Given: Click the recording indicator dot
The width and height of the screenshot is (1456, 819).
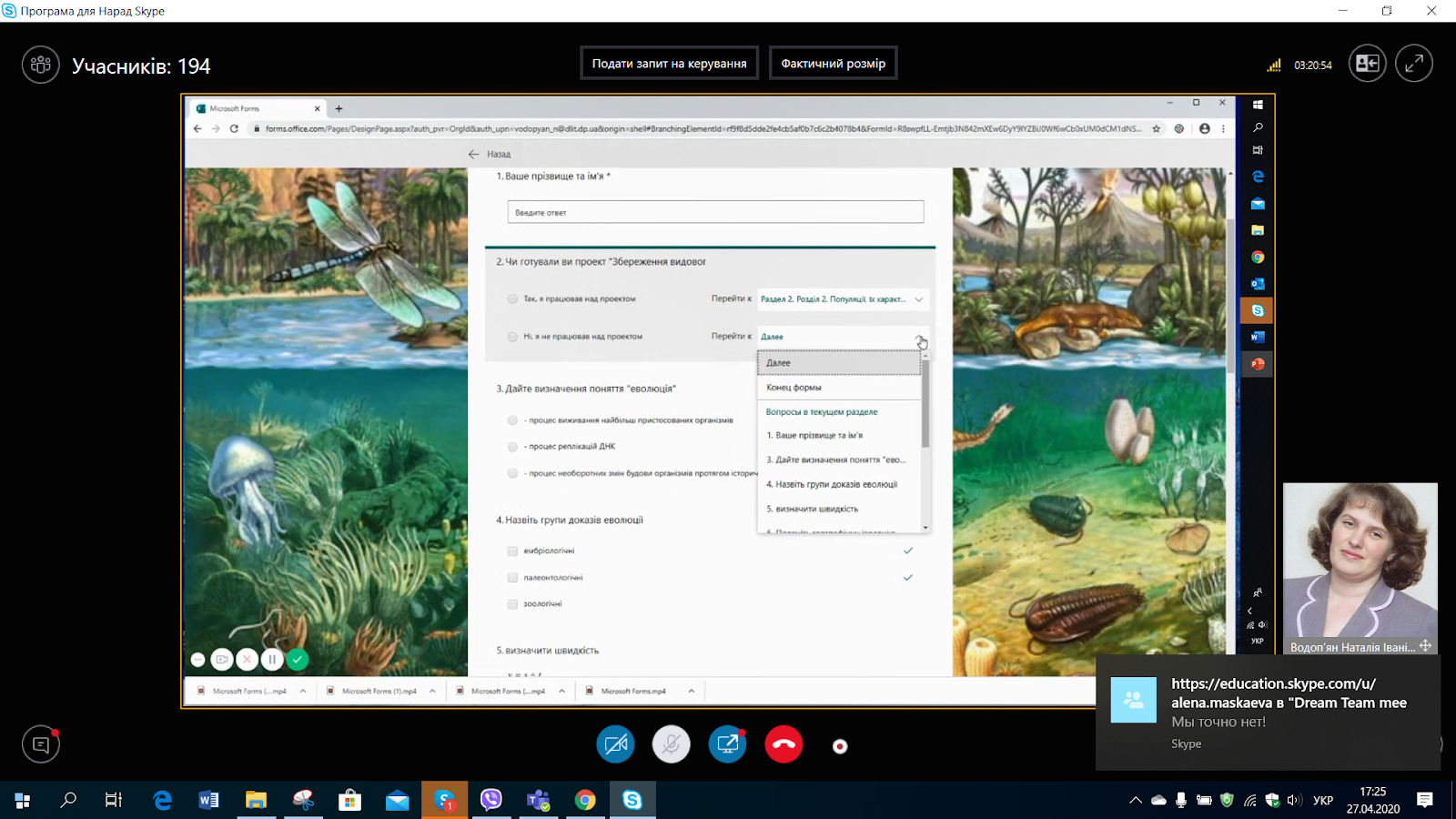Looking at the screenshot, I should click(x=840, y=746).
